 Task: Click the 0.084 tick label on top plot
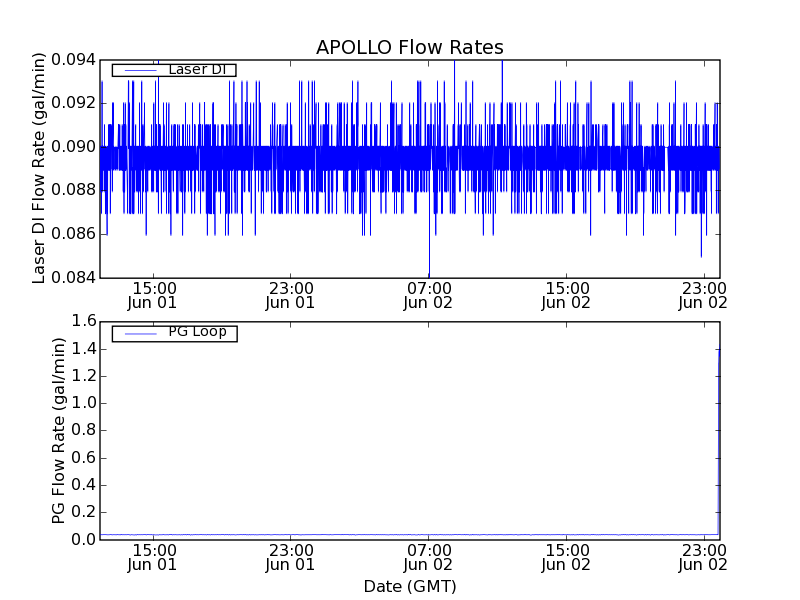(73, 277)
